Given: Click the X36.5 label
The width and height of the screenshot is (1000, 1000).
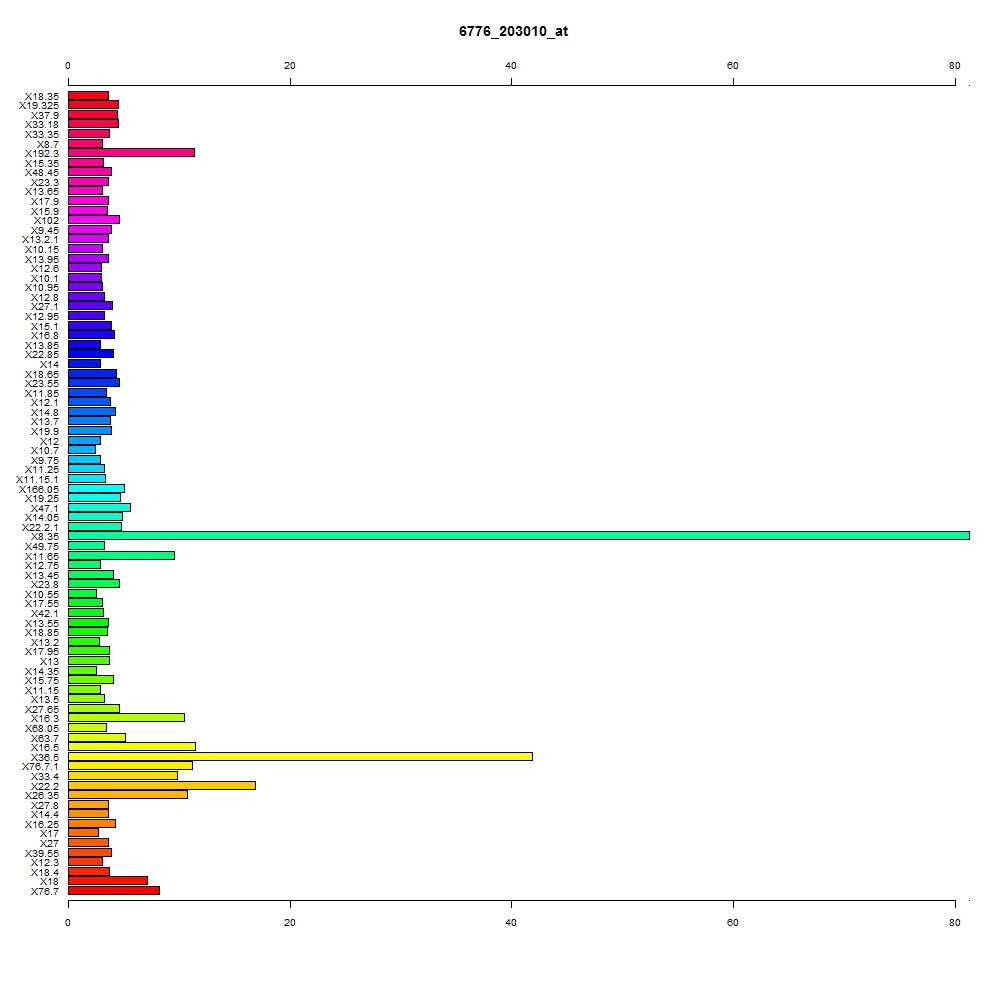Looking at the screenshot, I should coord(45,758).
